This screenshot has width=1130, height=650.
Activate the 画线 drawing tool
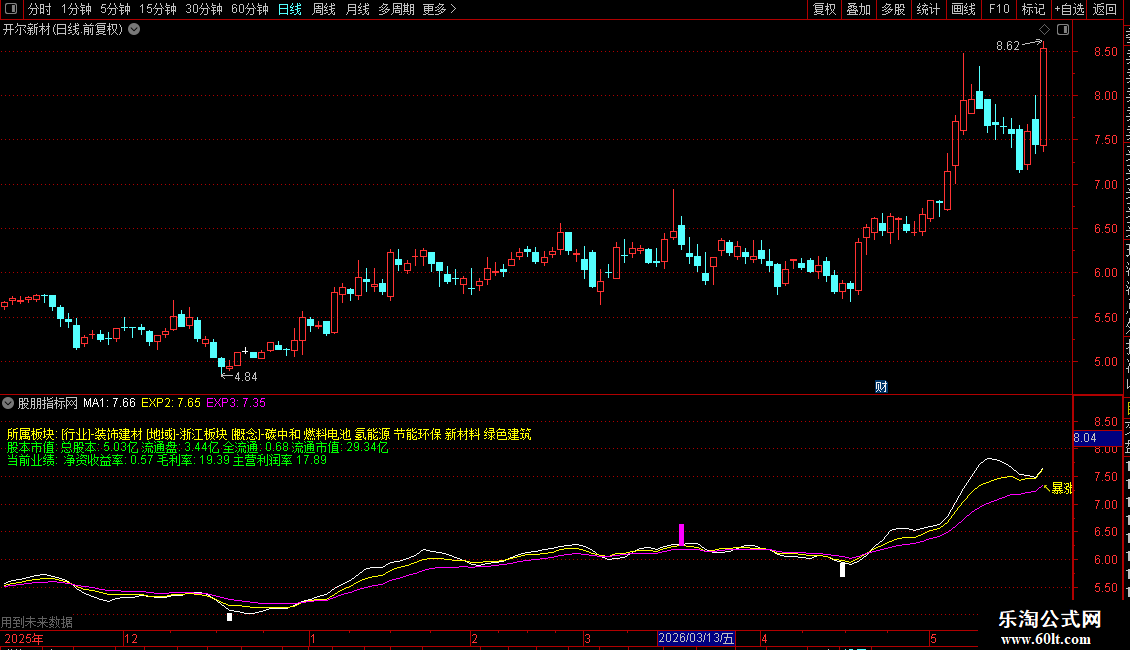click(x=964, y=9)
